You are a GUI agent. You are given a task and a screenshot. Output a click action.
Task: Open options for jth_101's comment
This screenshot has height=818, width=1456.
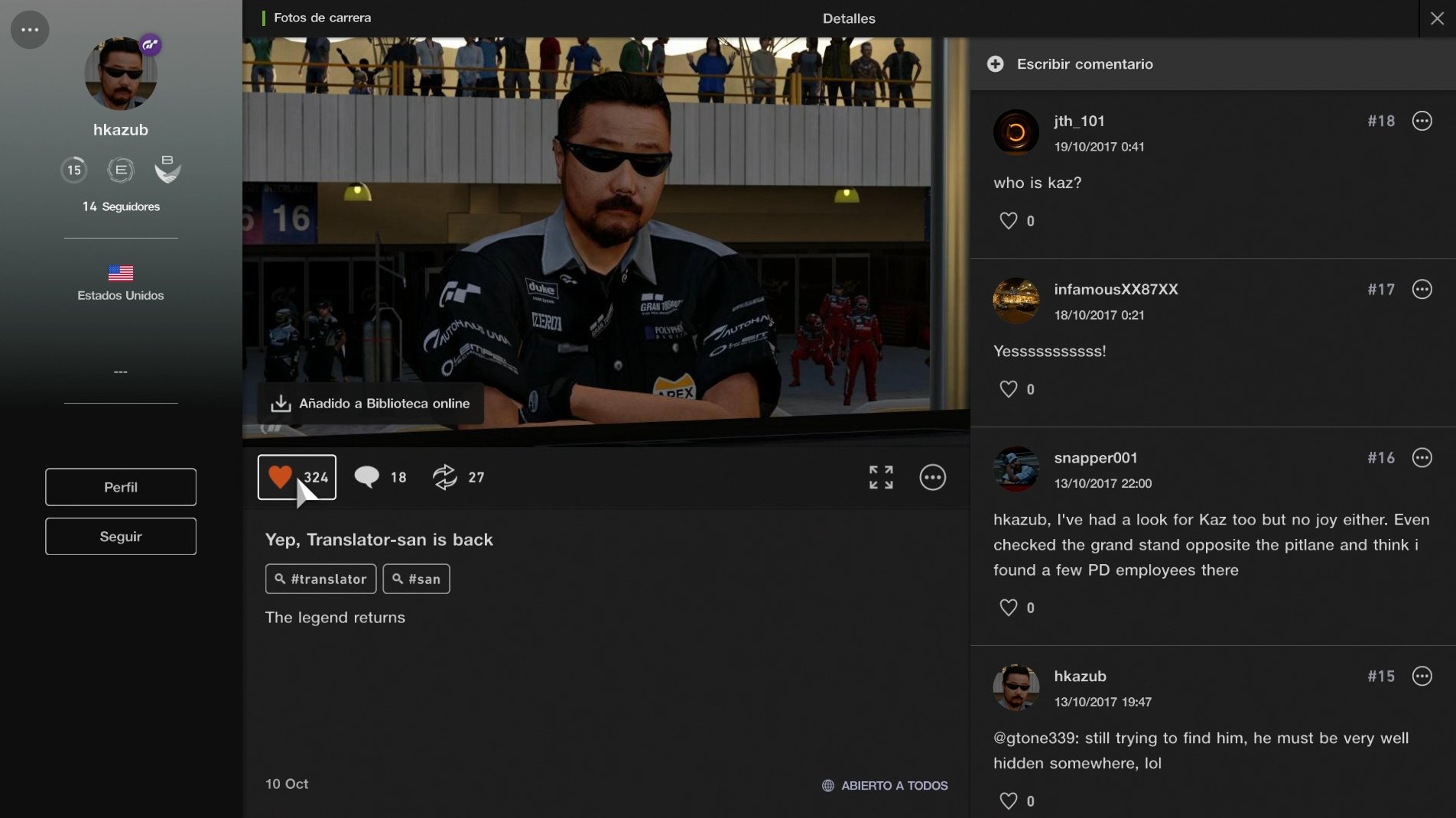(1422, 121)
